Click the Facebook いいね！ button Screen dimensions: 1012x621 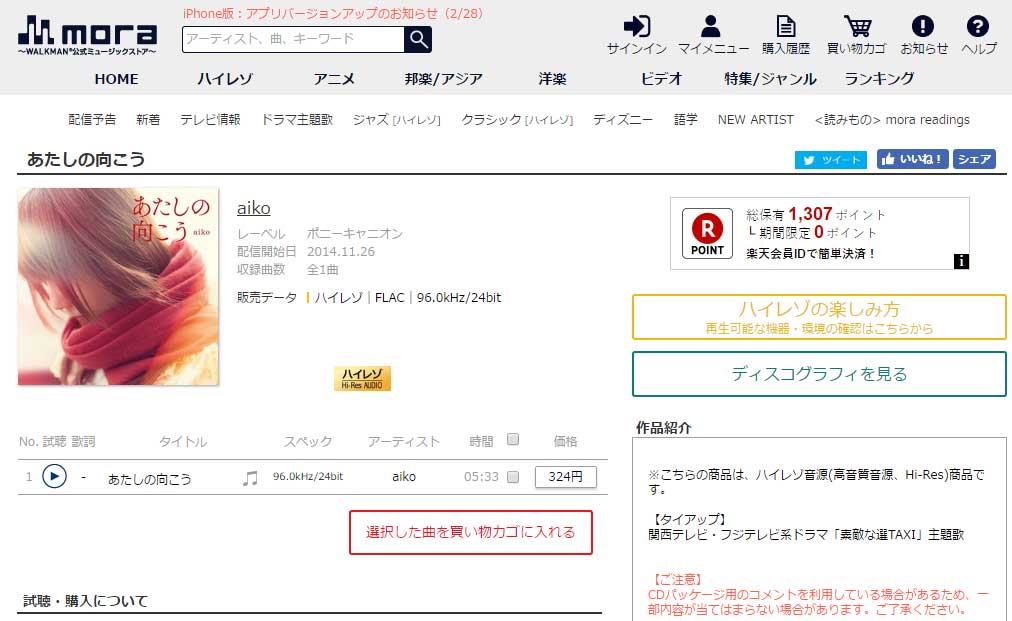(x=913, y=159)
